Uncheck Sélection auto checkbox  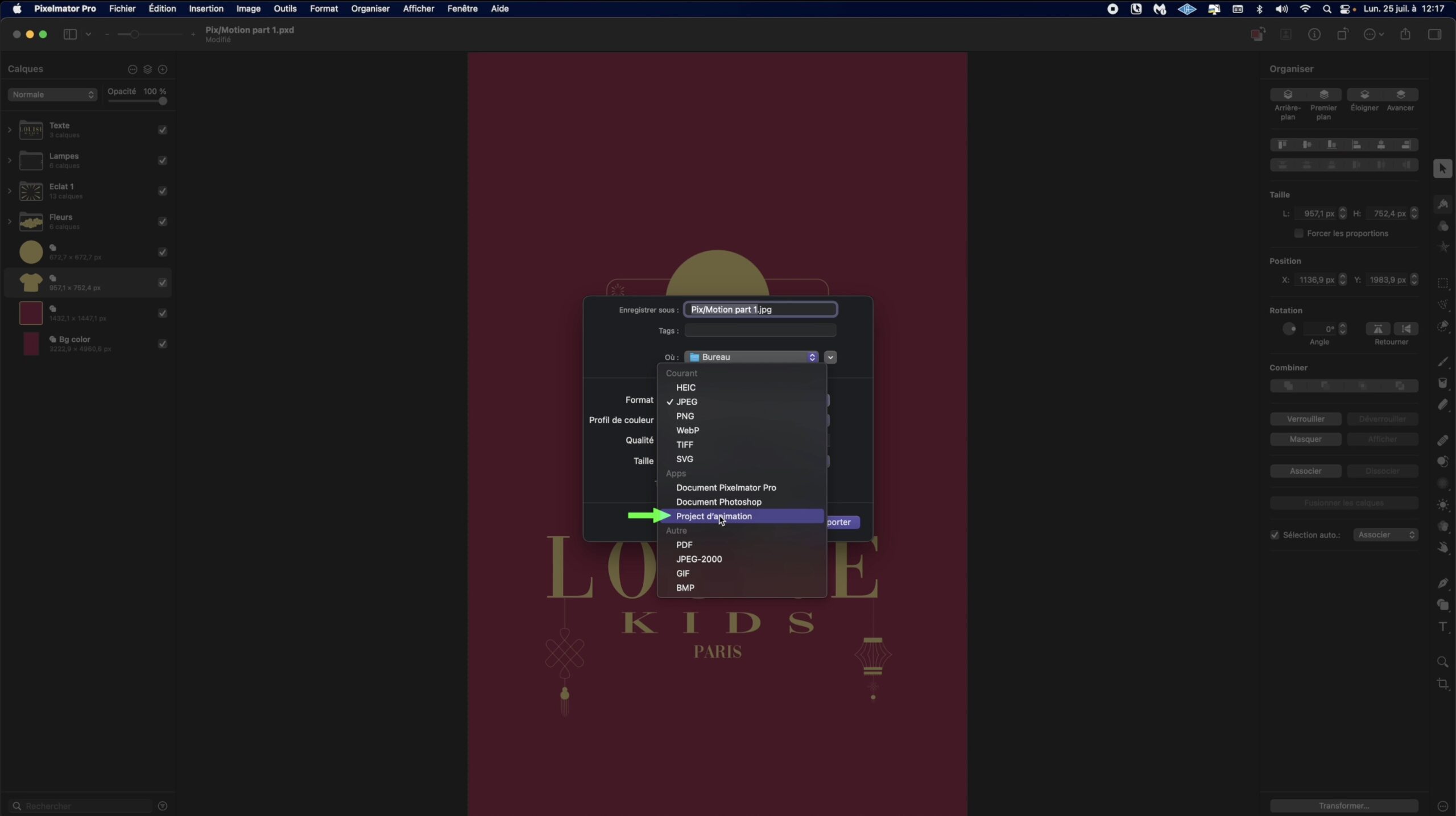1275,535
